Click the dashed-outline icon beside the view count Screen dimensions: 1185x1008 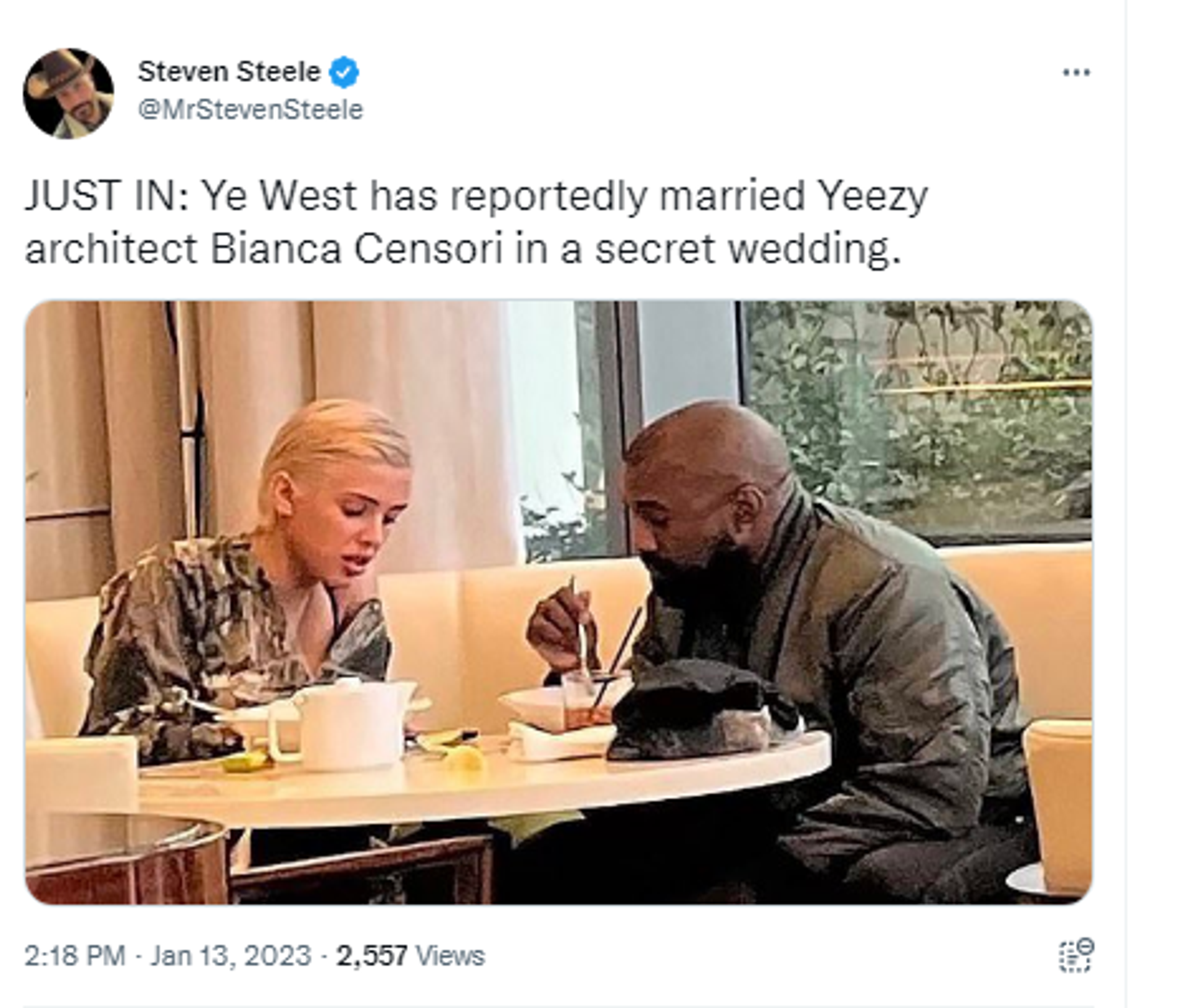coord(1076,956)
